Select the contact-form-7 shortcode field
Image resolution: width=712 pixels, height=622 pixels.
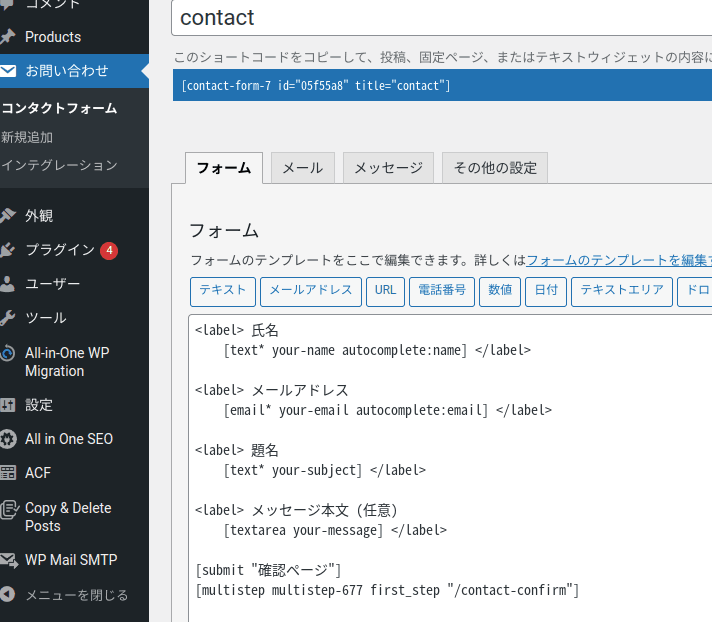pyautogui.click(x=442, y=85)
